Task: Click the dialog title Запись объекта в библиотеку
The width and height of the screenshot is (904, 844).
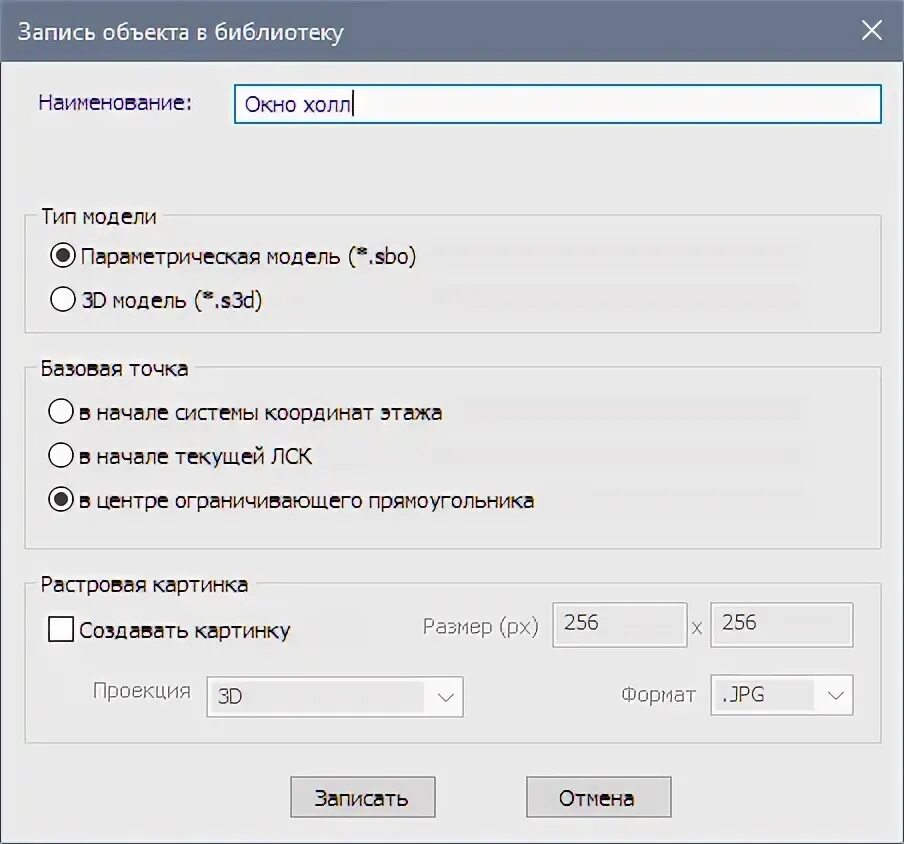Action: pyautogui.click(x=180, y=32)
